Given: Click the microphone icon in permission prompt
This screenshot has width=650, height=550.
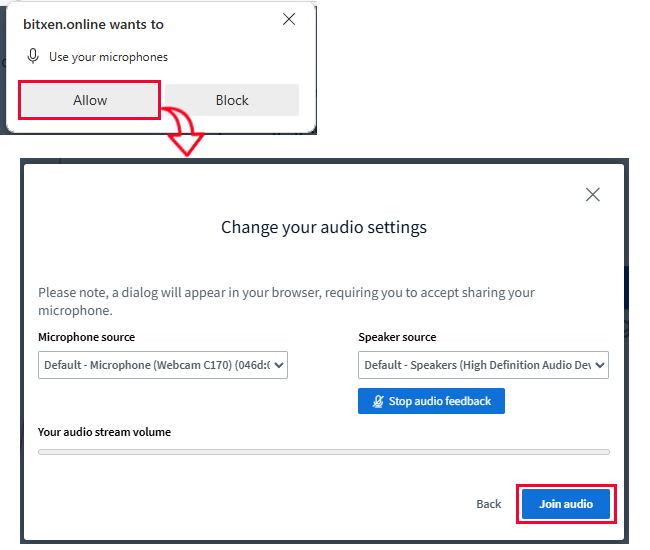Looking at the screenshot, I should pos(33,56).
